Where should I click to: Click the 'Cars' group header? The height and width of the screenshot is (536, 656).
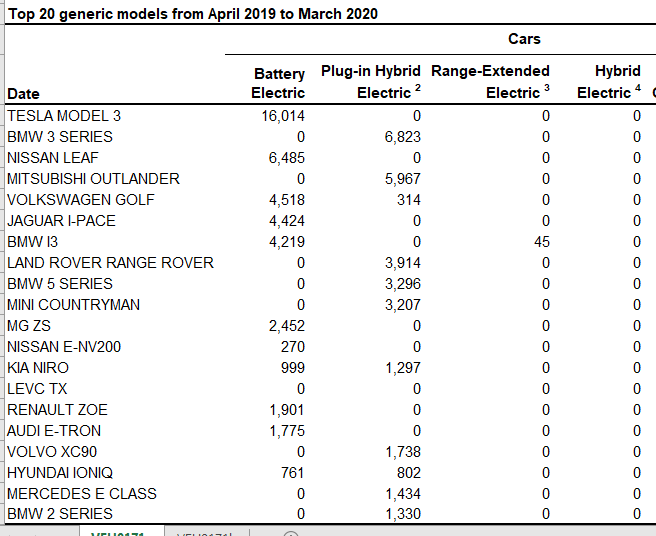point(524,39)
